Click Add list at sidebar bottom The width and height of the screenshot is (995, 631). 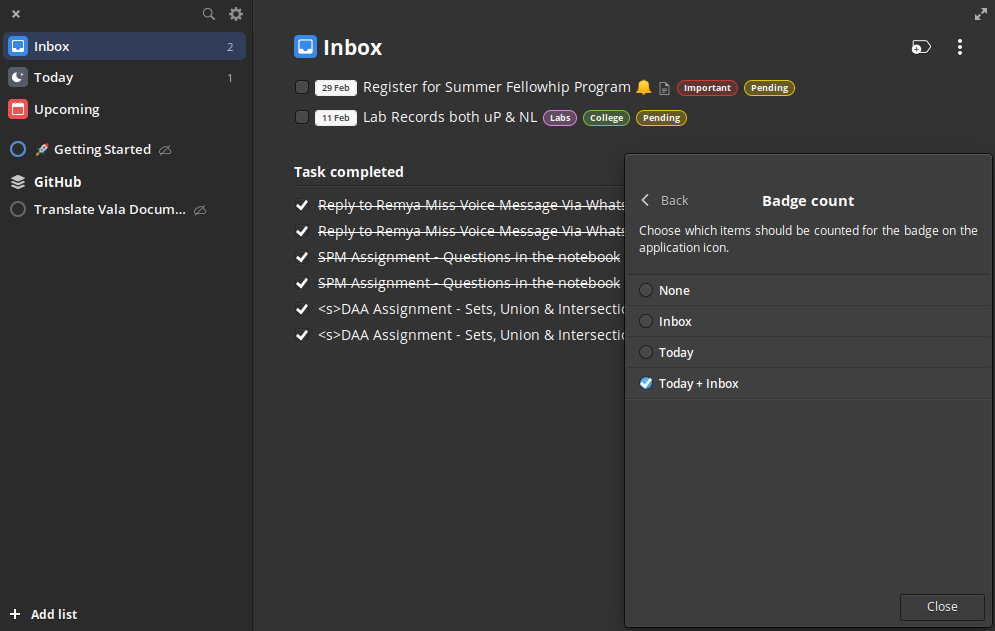(44, 614)
